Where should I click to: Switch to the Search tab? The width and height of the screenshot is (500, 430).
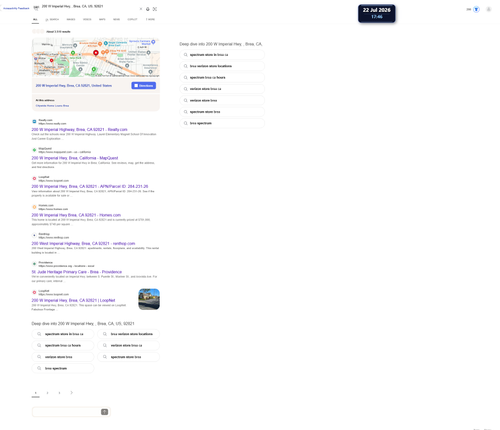point(52,19)
